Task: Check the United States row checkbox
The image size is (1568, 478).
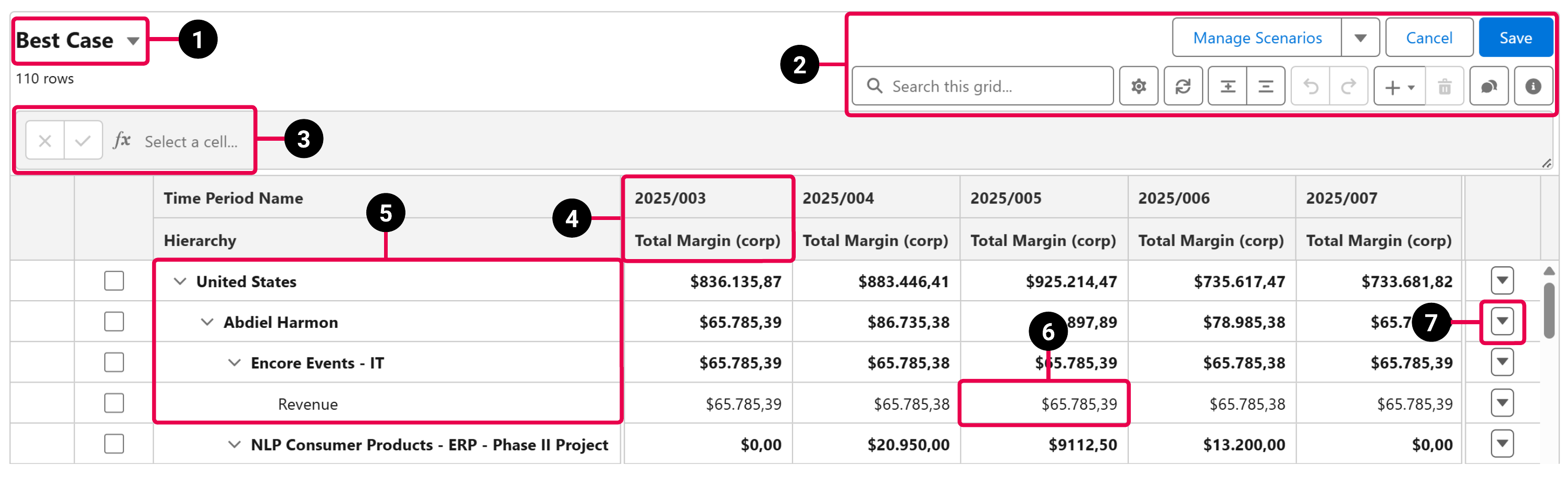Action: [x=114, y=281]
